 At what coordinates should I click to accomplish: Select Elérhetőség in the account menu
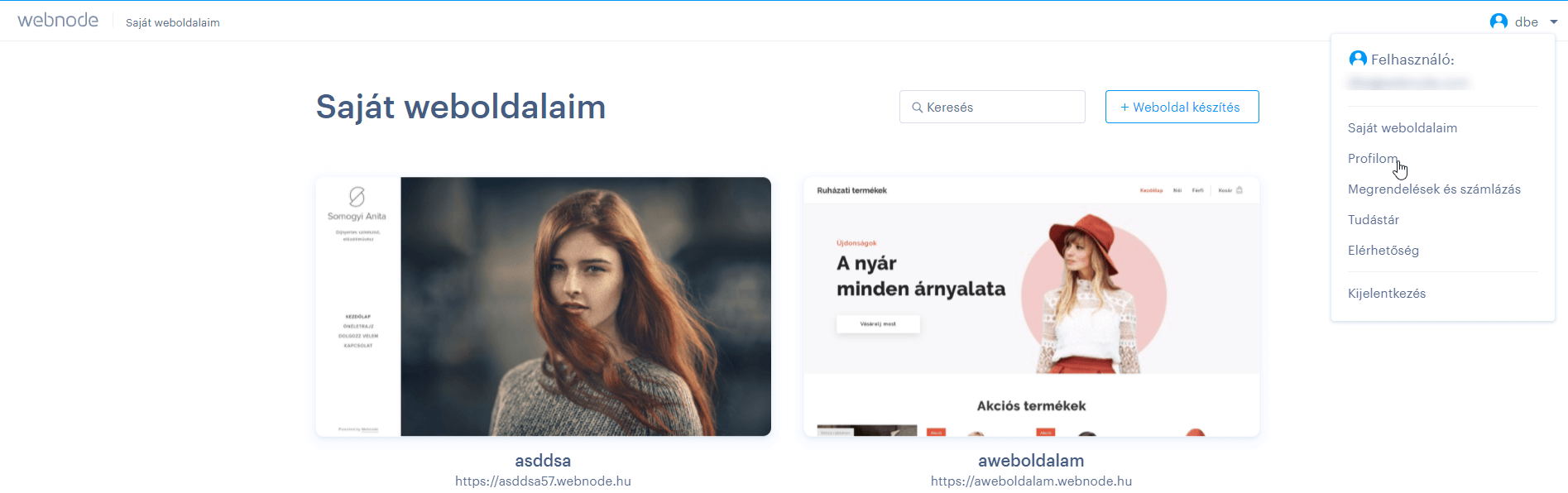click(1383, 251)
